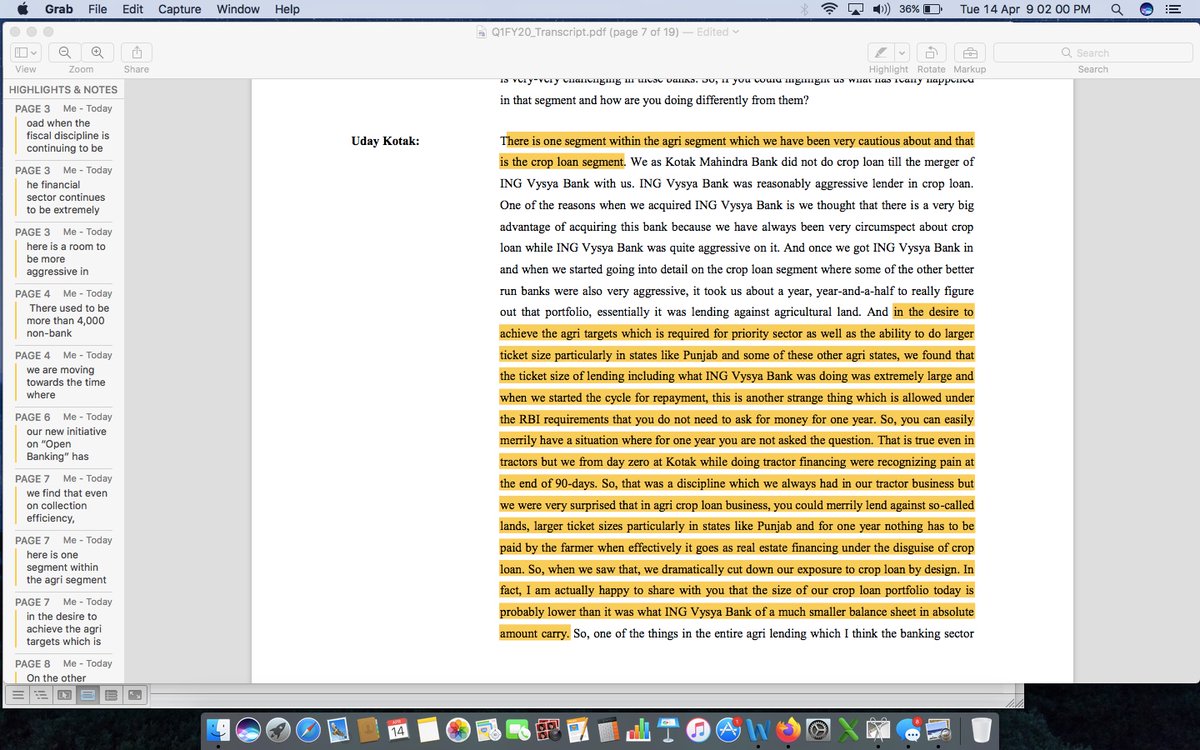Click the AirPlay display icon in the menu bar
The image size is (1200, 750).
(x=856, y=9)
